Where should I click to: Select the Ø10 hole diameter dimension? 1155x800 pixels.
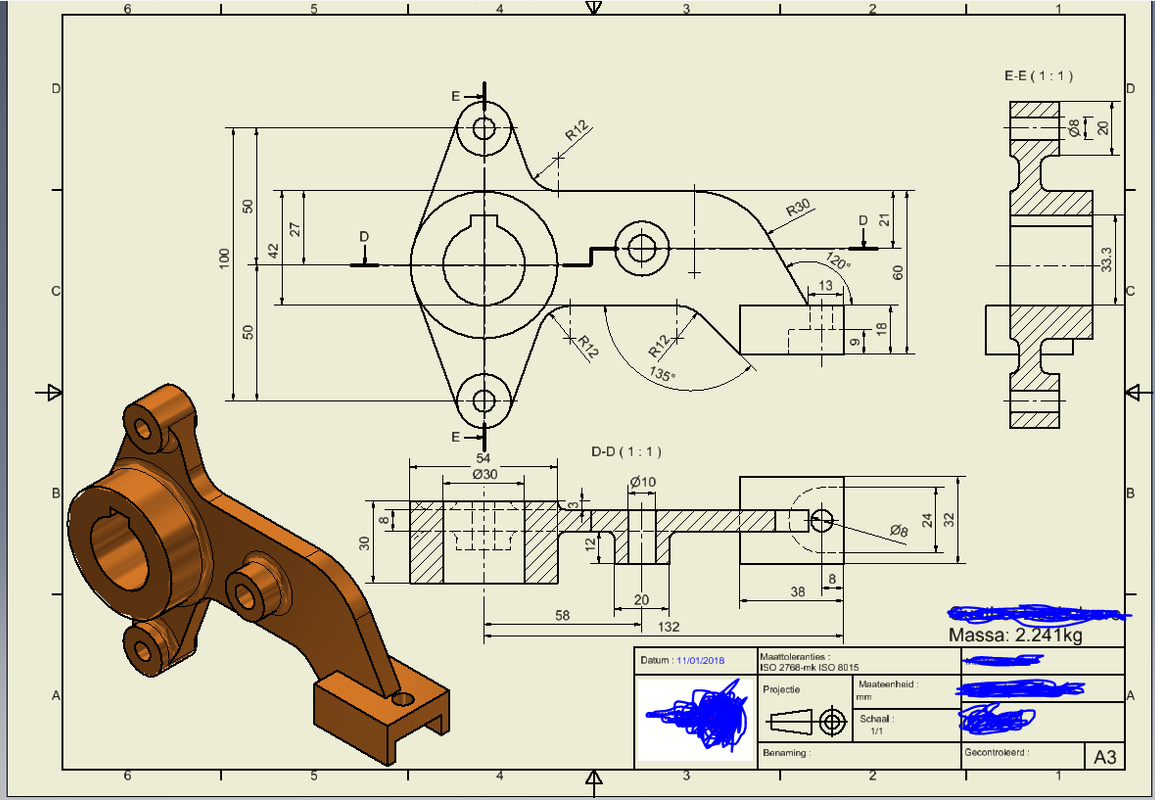click(x=642, y=482)
